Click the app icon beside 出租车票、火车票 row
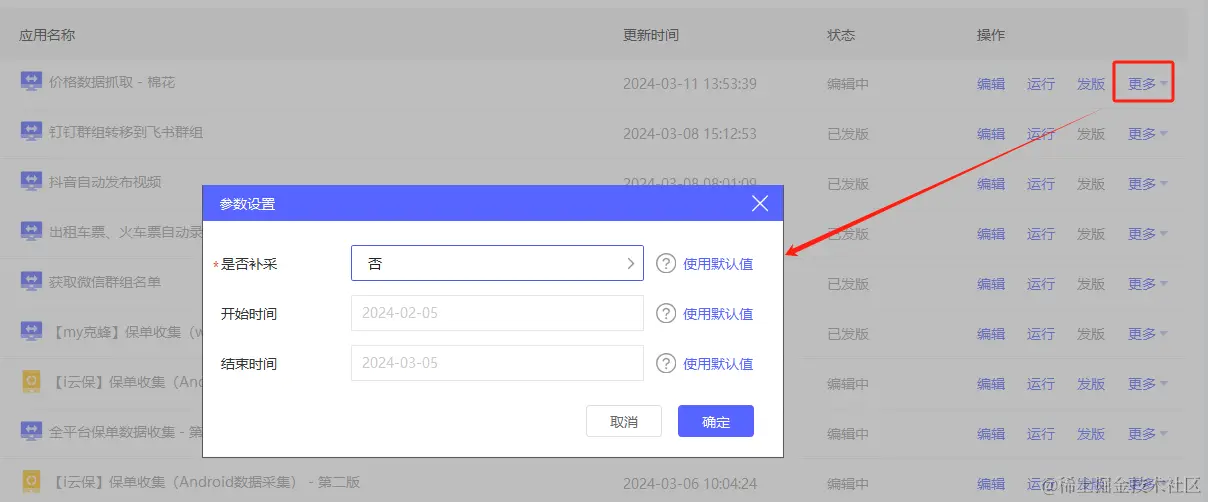 [x=31, y=232]
